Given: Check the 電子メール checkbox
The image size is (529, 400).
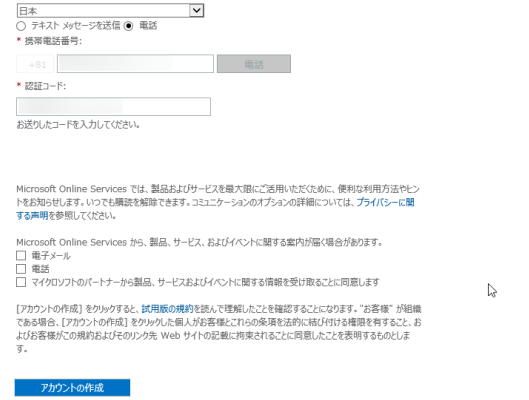Looking at the screenshot, I should pyautogui.click(x=21, y=256).
